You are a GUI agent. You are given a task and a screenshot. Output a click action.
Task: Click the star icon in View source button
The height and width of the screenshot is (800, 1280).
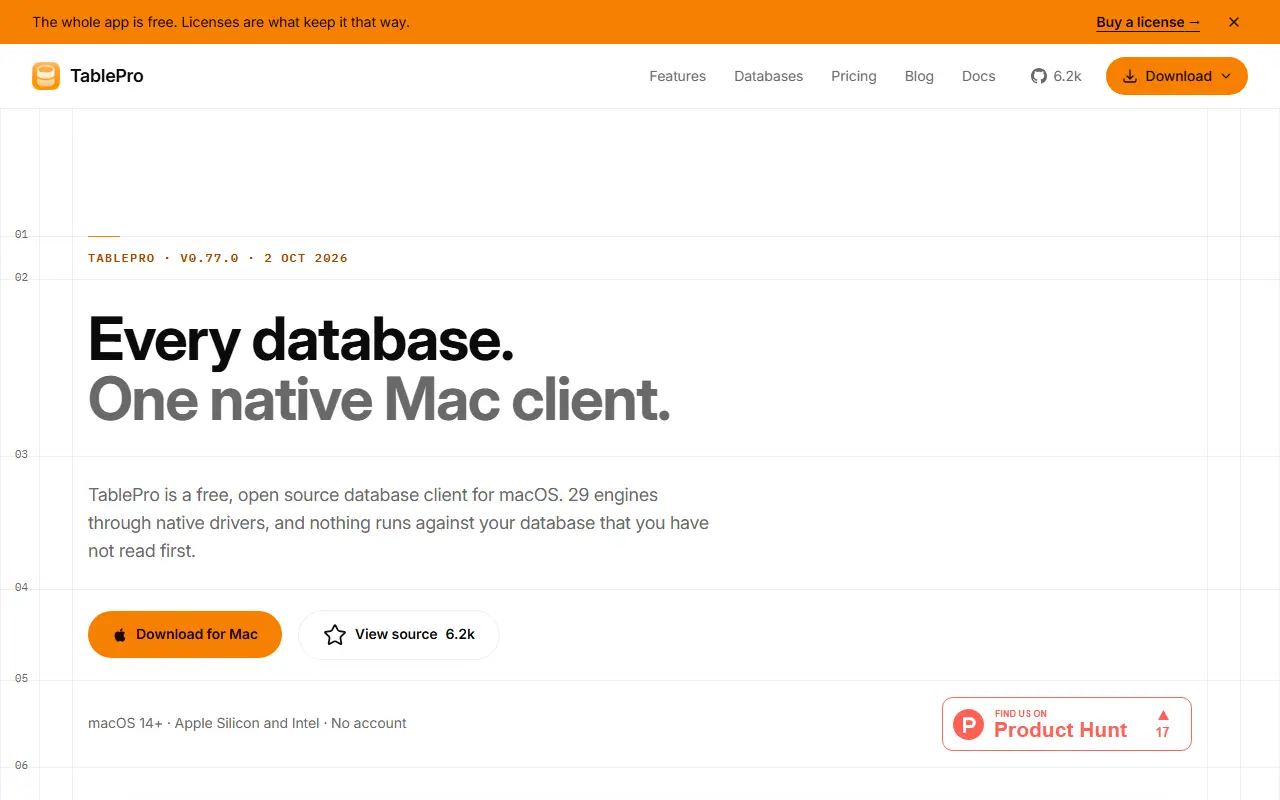click(335, 635)
